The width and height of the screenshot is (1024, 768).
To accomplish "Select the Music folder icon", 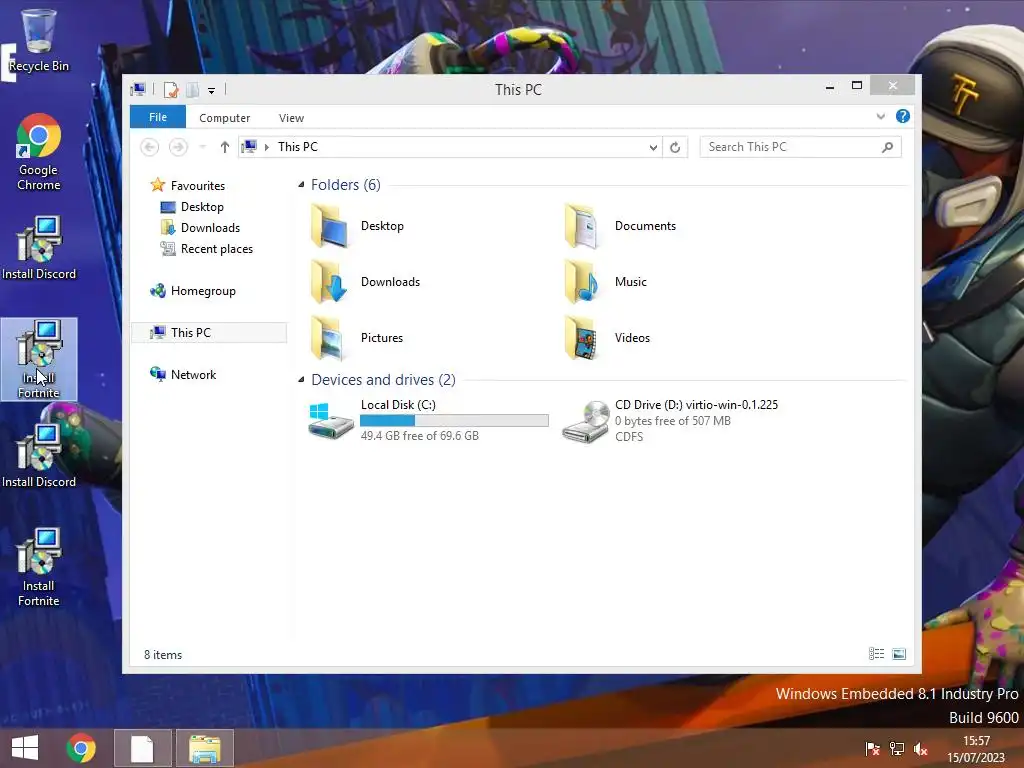I will coord(581,282).
